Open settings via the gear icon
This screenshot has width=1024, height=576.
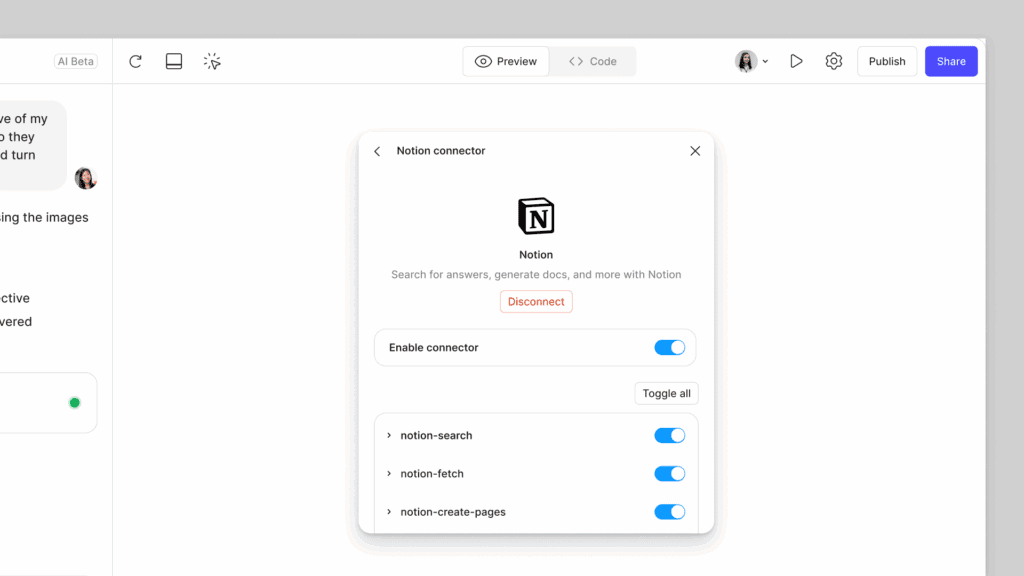(833, 61)
